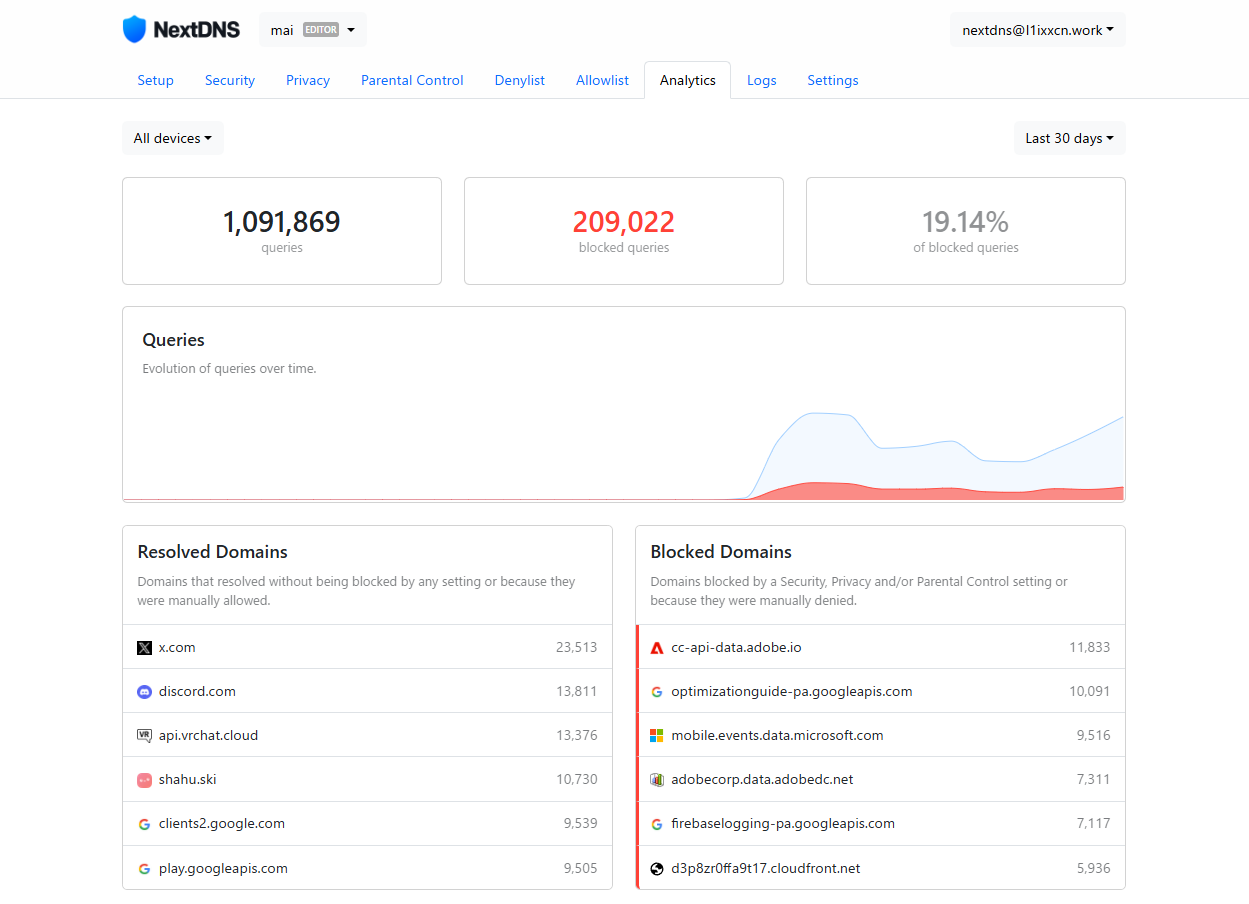Click the globe icon beside d3p8zr0ffa9t17.cloudfront.net
This screenshot has width=1249, height=904.
[x=657, y=869]
